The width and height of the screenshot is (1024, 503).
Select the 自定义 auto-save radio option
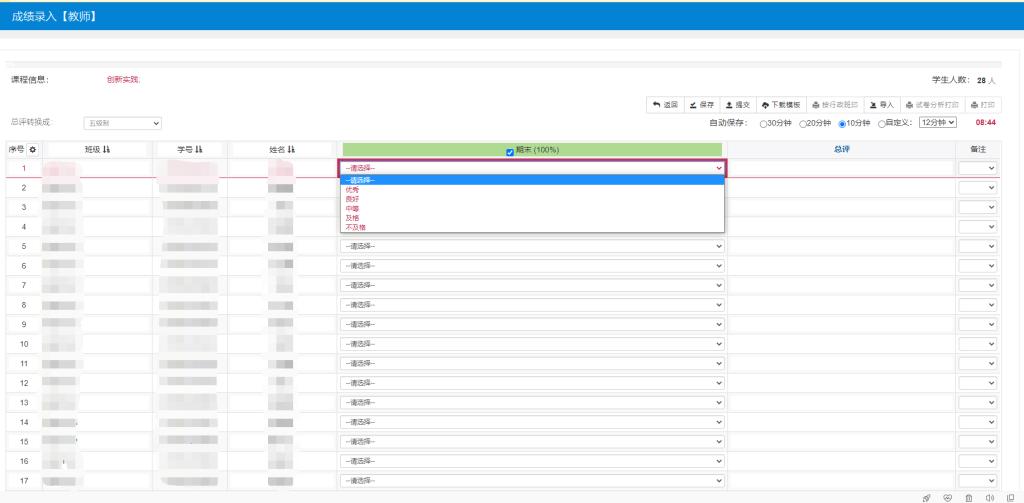click(881, 123)
